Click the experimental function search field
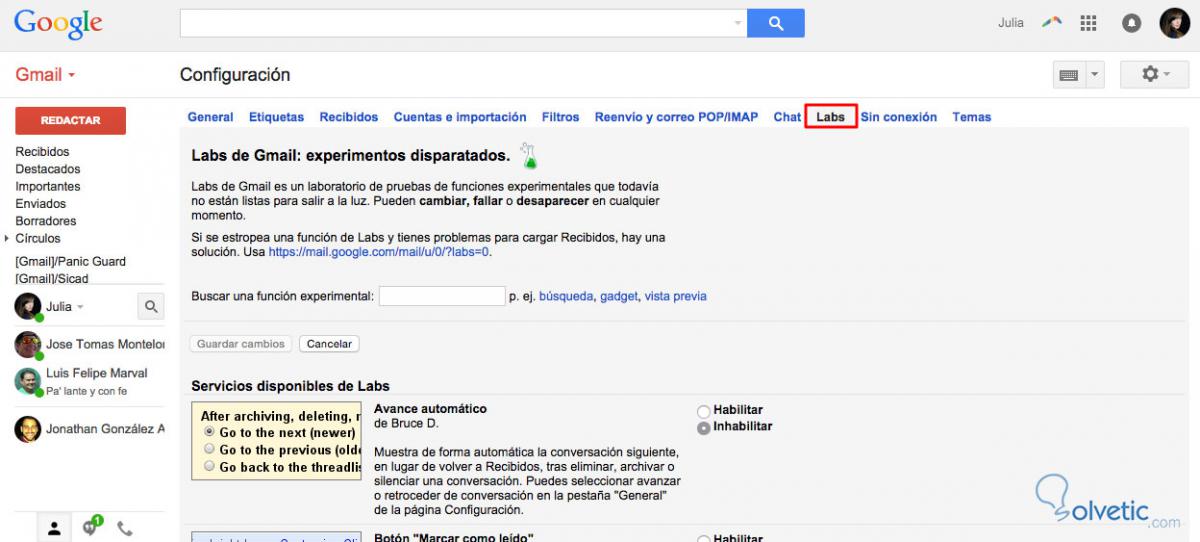 pyautogui.click(x=442, y=296)
